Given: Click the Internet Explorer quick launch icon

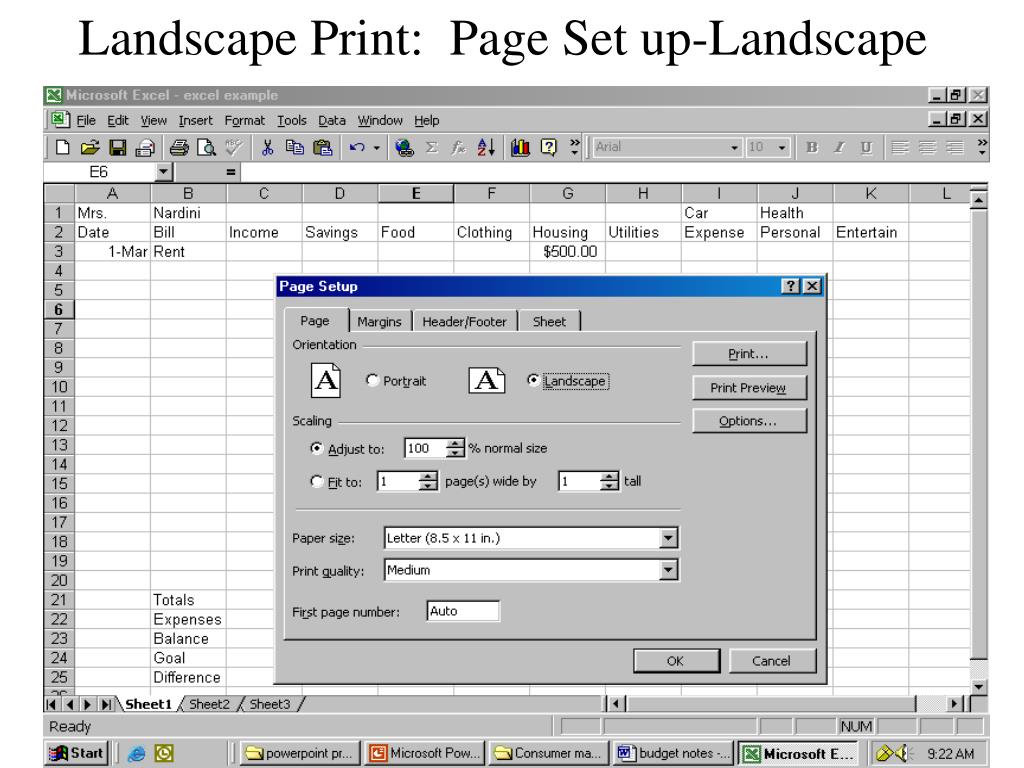Looking at the screenshot, I should coord(136,754).
